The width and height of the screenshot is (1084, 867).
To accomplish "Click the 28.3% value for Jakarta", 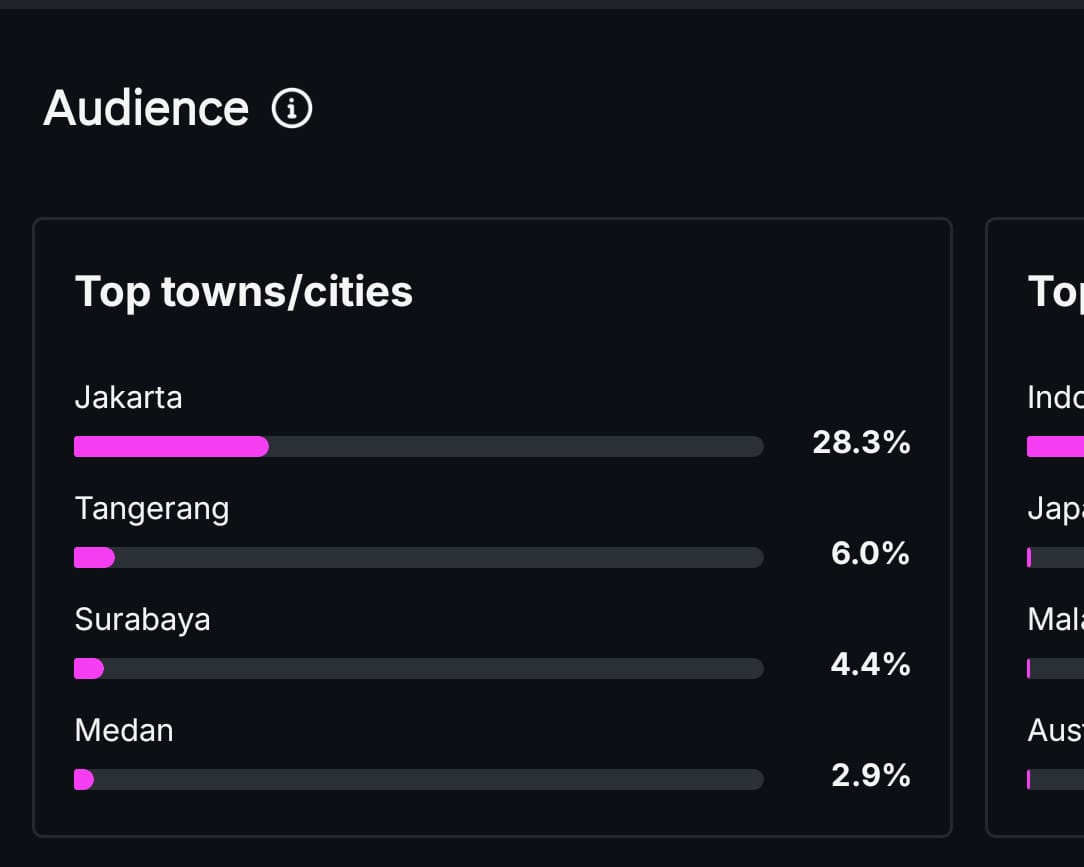I will (861, 442).
